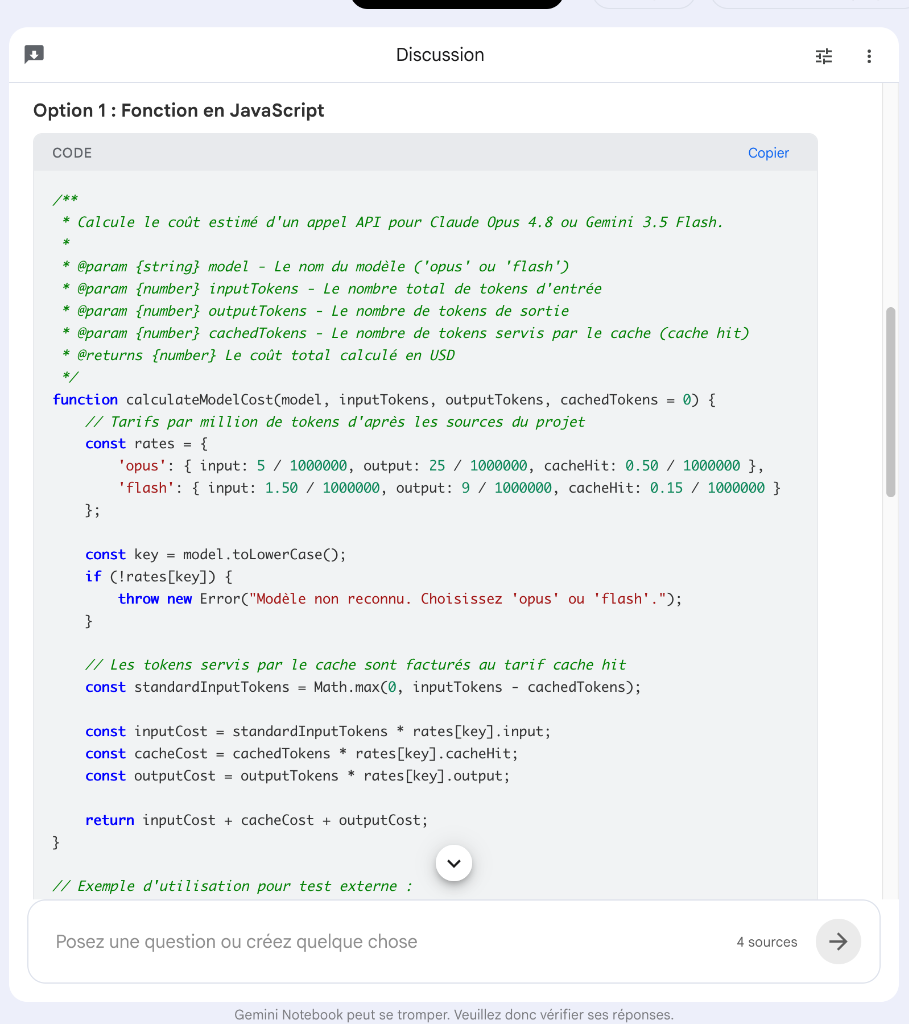Click the 'const standardInputTokens' line
The width and height of the screenshot is (909, 1024).
point(363,687)
